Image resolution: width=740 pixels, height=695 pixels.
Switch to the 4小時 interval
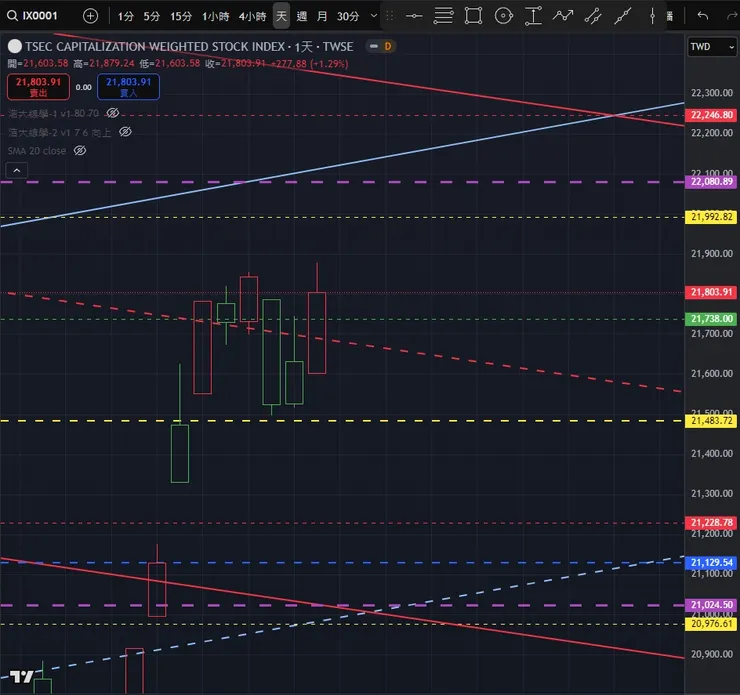pyautogui.click(x=252, y=17)
